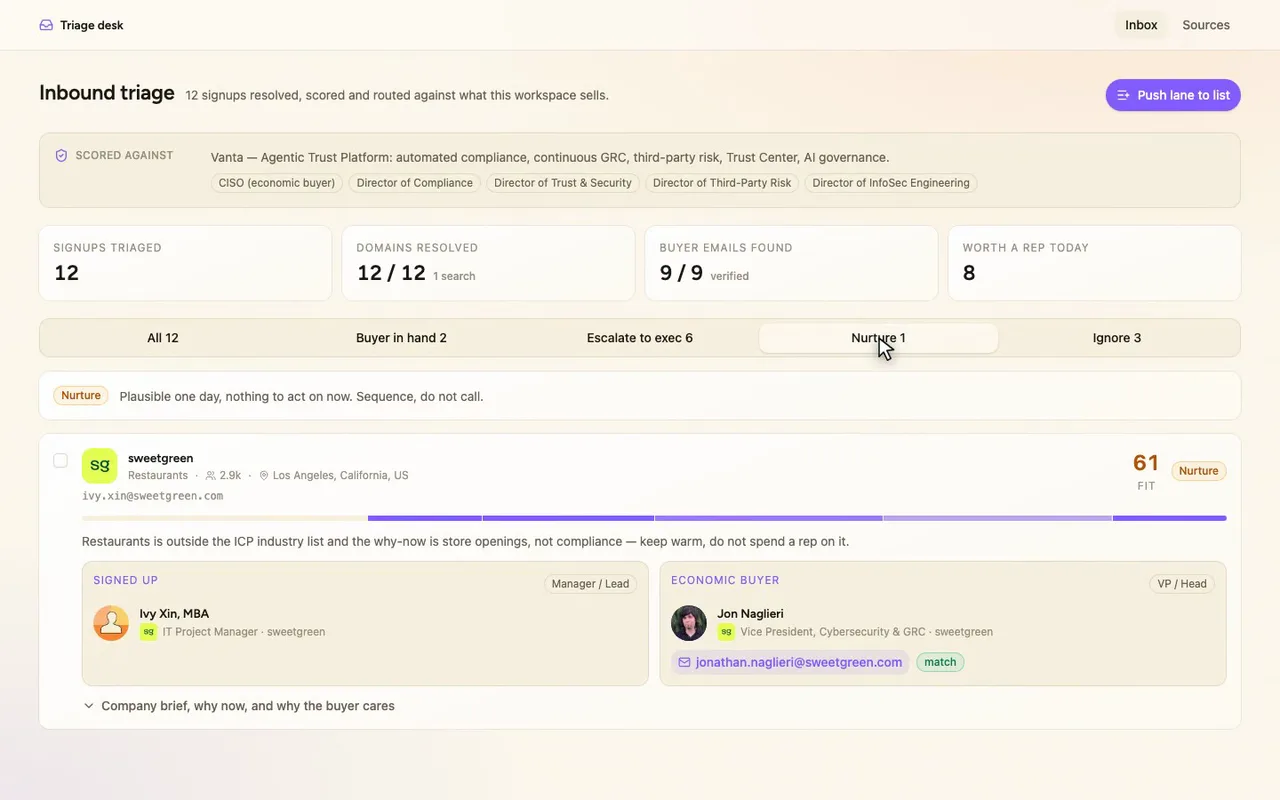
Task: Select the Nurture 1 lane tab
Action: tap(878, 338)
